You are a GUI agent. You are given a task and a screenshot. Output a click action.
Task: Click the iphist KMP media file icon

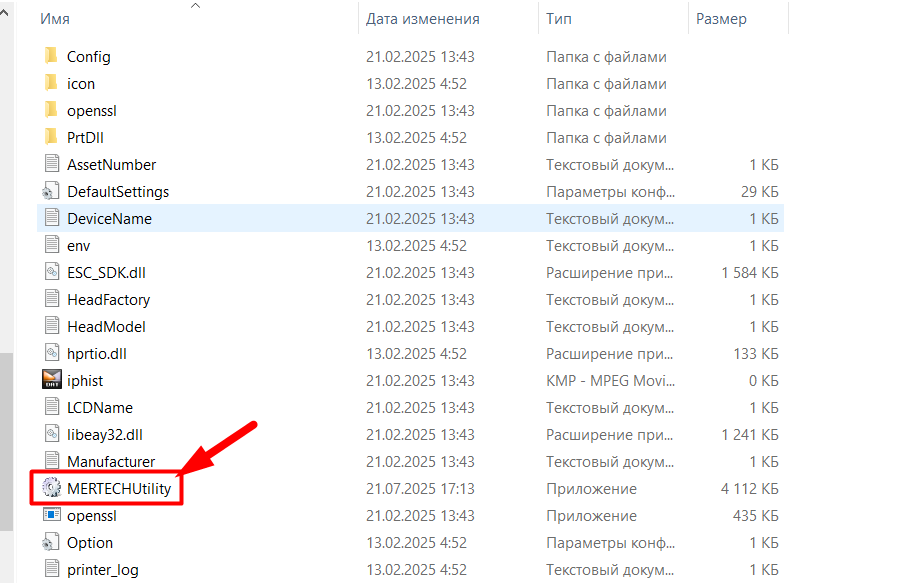tap(51, 380)
